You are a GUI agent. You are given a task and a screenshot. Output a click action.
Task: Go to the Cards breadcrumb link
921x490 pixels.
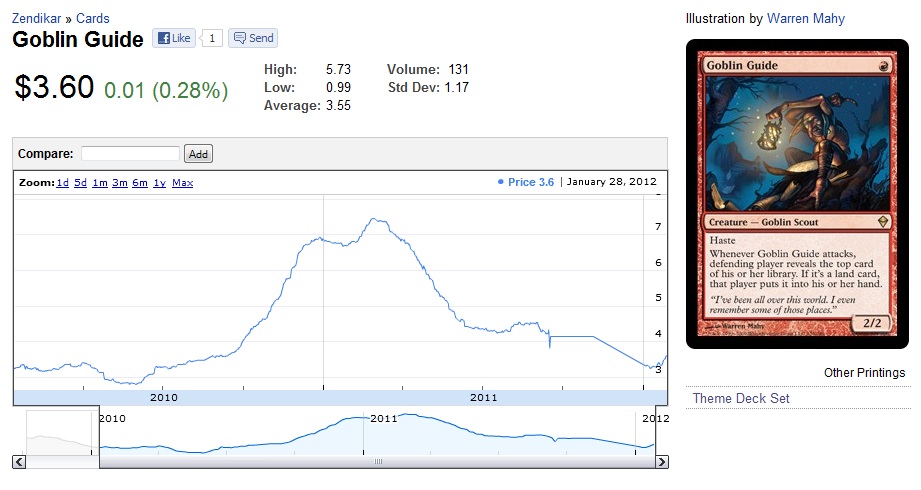click(x=93, y=18)
